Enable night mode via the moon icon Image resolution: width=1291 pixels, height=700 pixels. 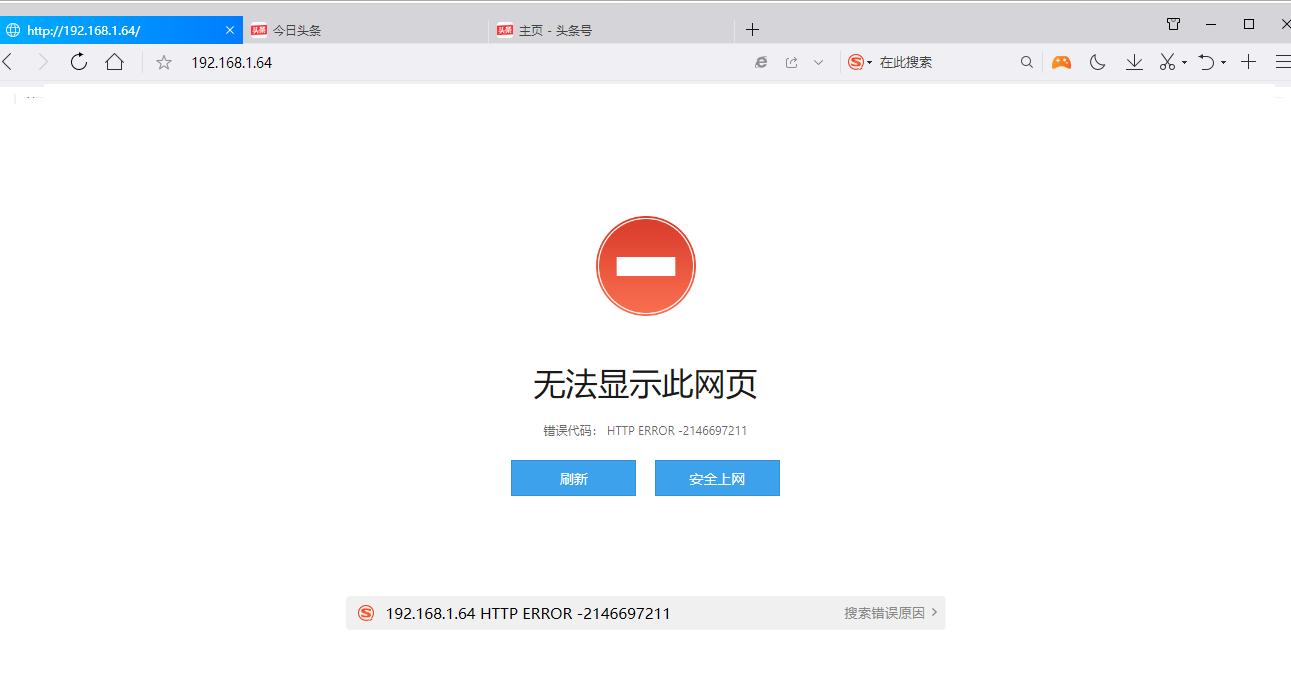pyautogui.click(x=1097, y=62)
